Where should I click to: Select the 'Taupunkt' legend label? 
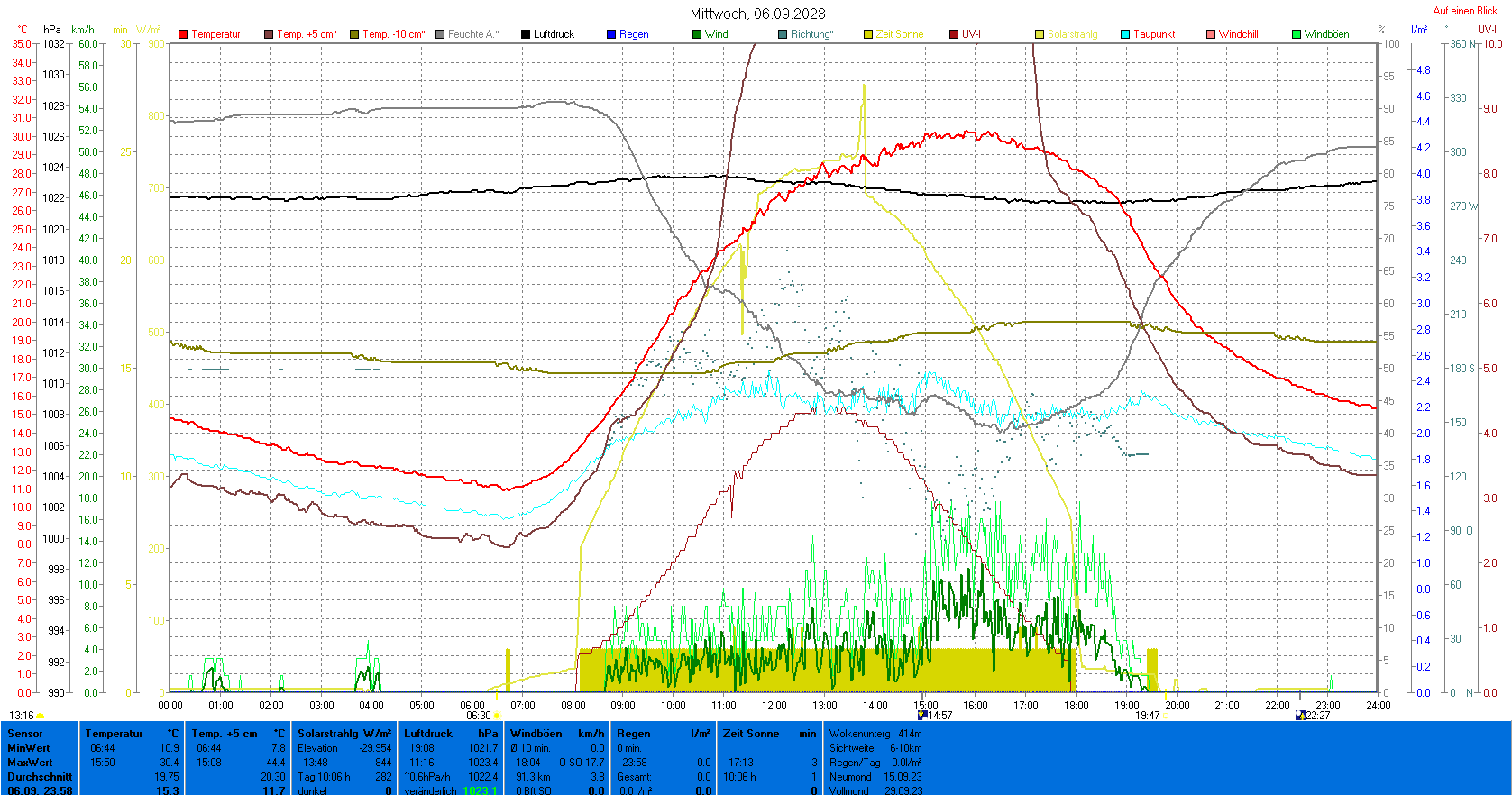pyautogui.click(x=1154, y=34)
